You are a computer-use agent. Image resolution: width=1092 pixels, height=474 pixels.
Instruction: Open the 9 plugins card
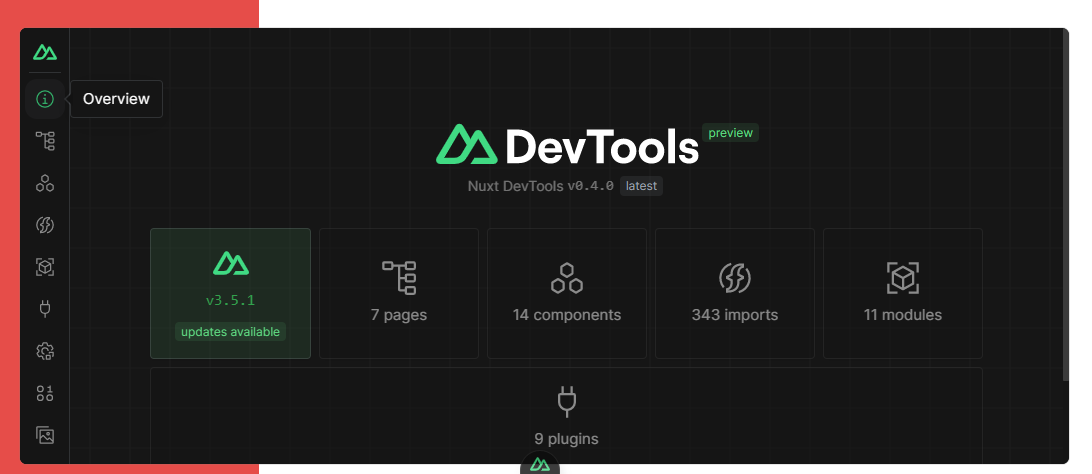tap(566, 416)
